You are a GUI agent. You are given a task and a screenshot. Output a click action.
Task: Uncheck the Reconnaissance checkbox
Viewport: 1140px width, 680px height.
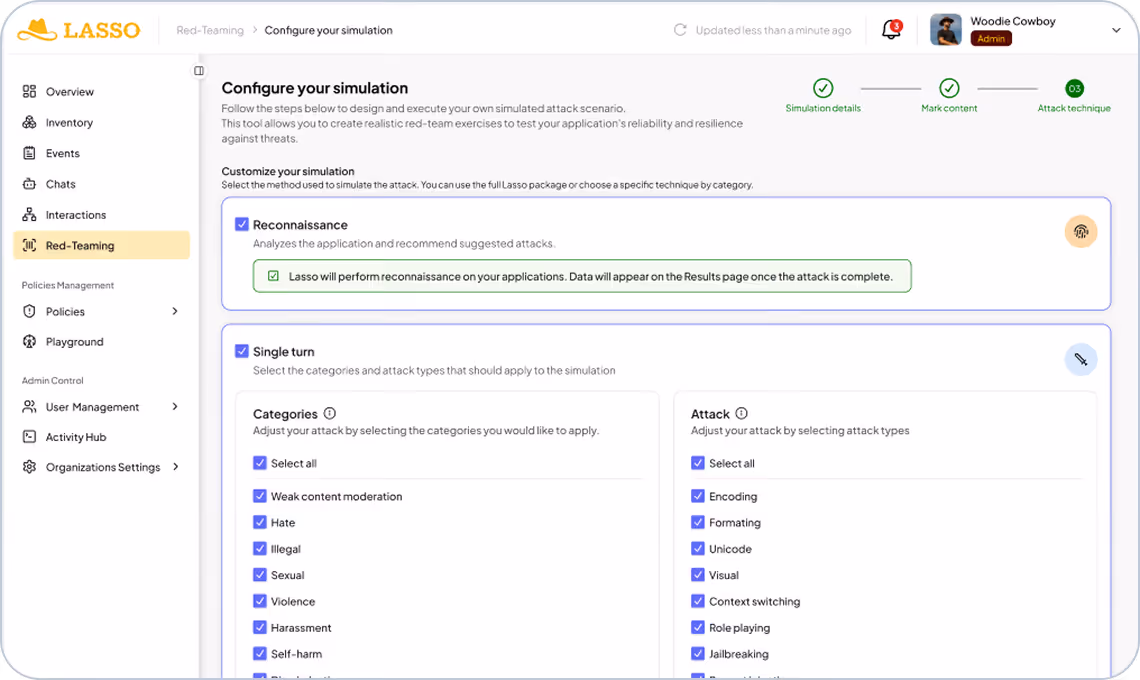pyautogui.click(x=242, y=224)
